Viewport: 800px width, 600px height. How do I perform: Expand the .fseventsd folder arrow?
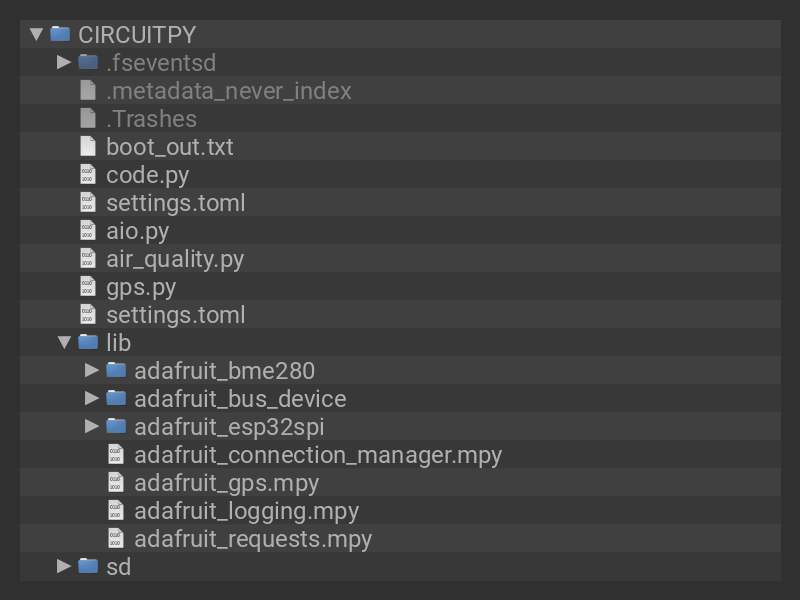tap(65, 63)
